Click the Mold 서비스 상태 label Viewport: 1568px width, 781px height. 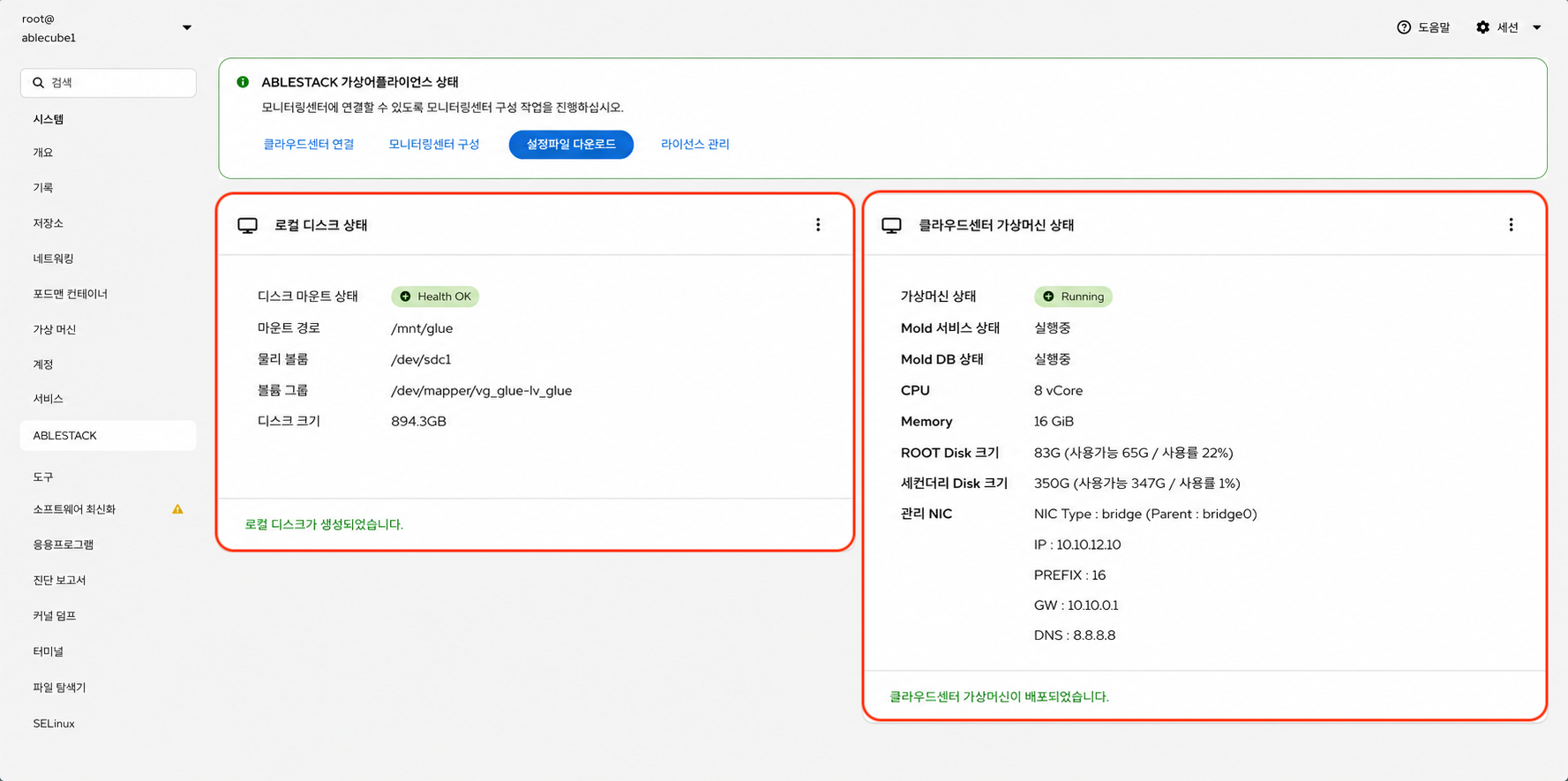pos(950,327)
